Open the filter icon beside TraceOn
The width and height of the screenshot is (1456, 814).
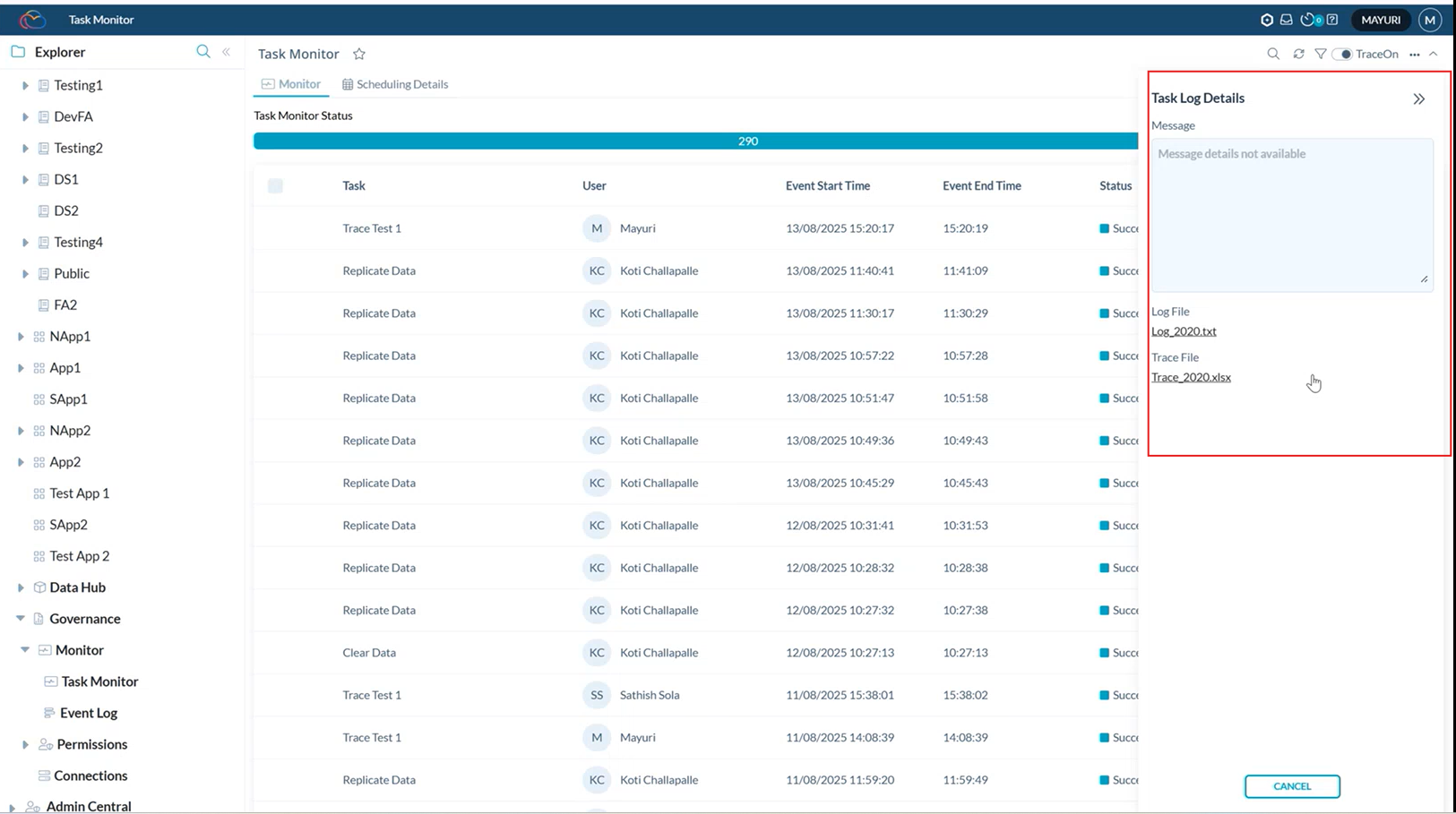[1320, 54]
